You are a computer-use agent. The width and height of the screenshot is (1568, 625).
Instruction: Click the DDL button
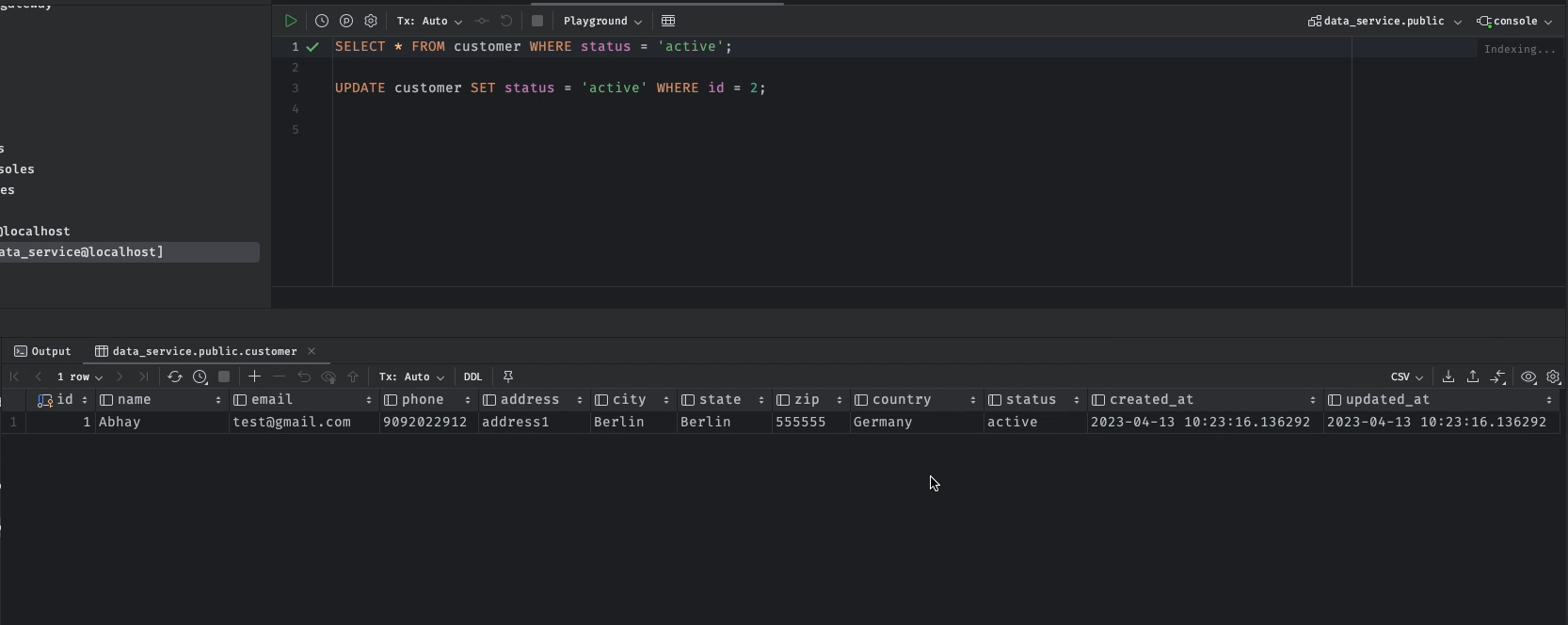point(472,377)
